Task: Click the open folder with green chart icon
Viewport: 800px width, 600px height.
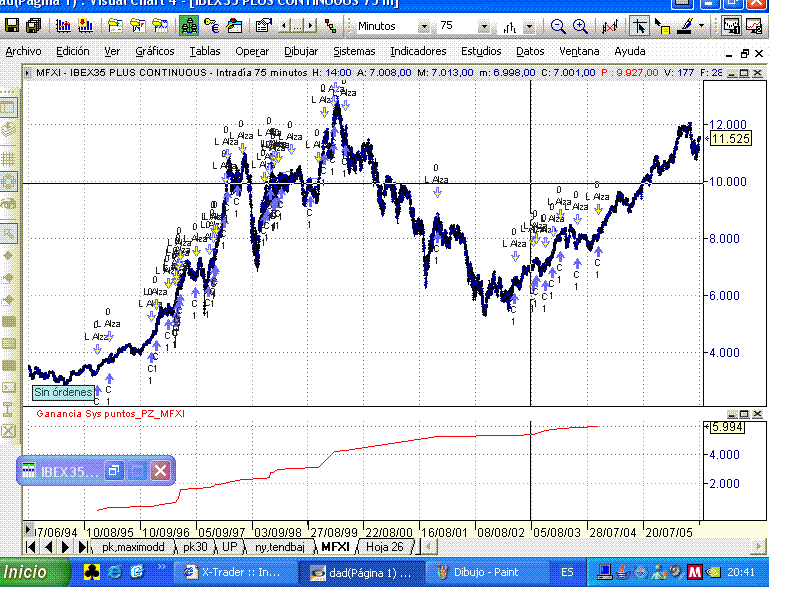Action: point(115,26)
